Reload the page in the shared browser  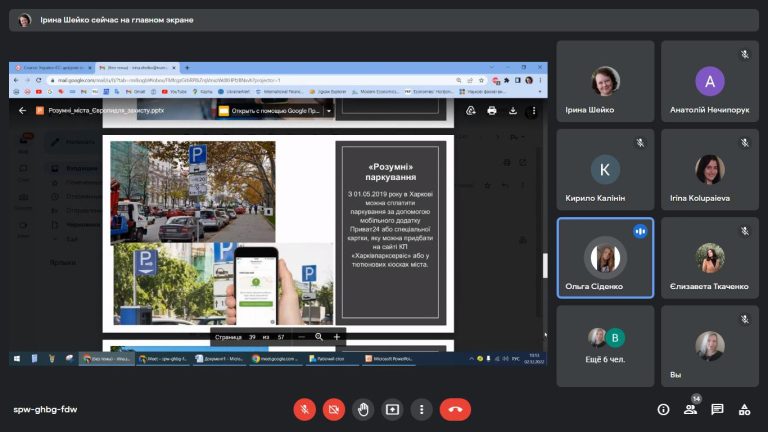(38, 80)
